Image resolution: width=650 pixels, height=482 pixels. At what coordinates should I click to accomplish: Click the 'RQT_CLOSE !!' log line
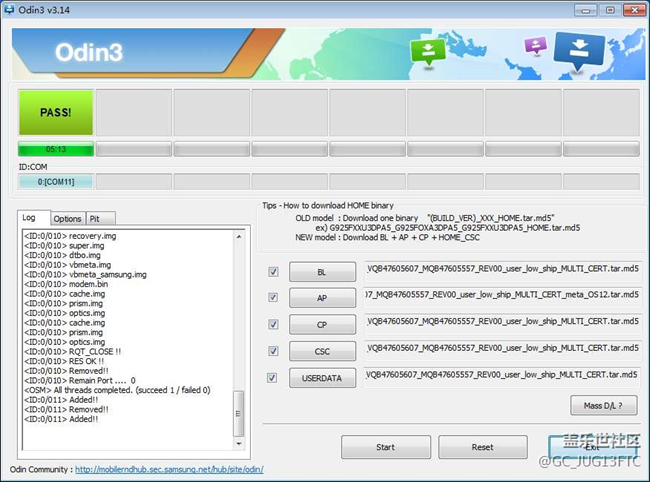[x=73, y=351]
